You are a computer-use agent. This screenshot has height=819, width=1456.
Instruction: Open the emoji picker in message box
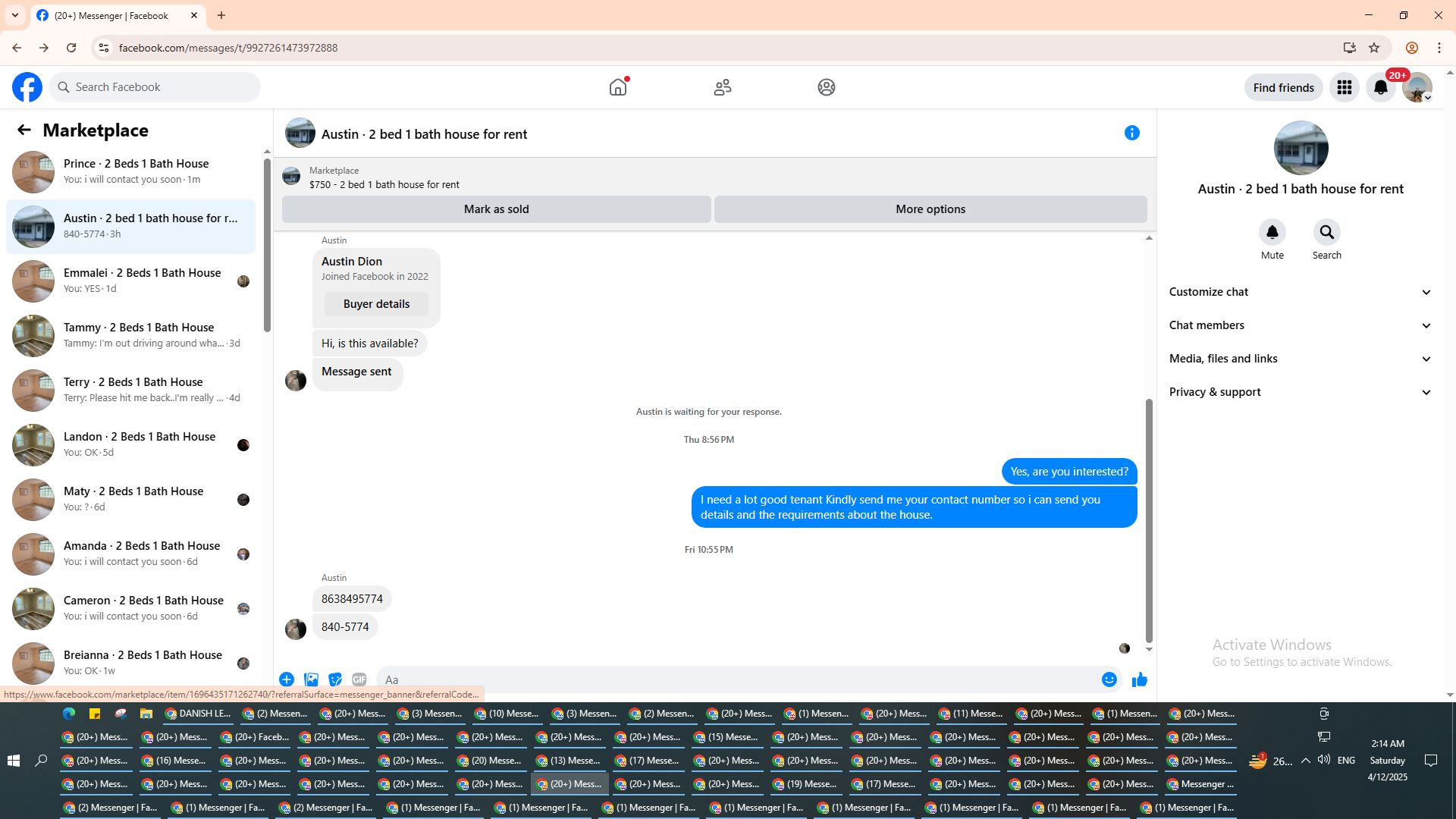pyautogui.click(x=1109, y=679)
